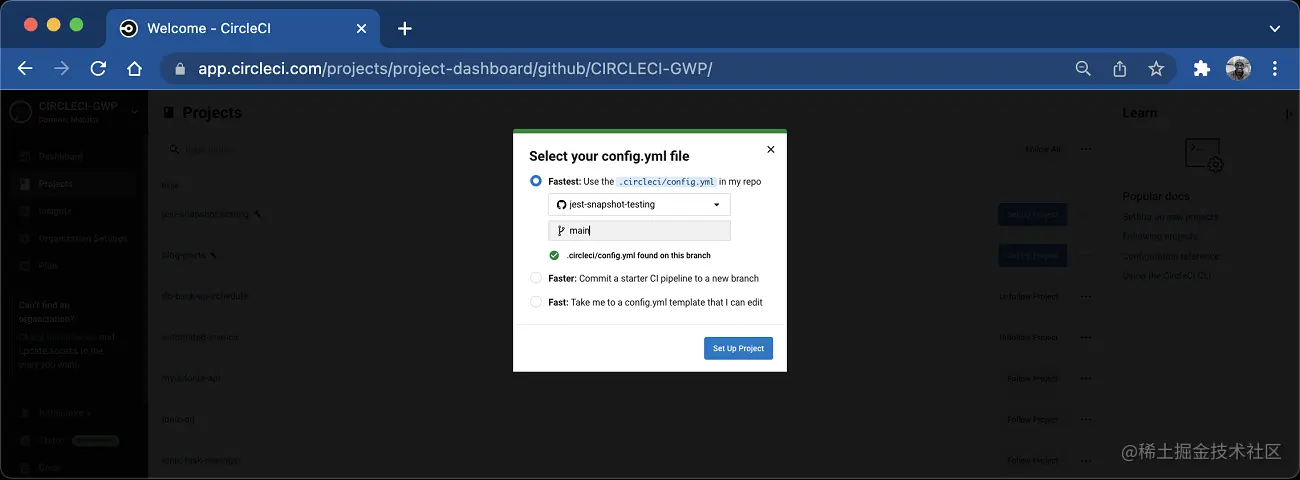Unfollow the automated-invoice project
The height and width of the screenshot is (480, 1300).
(x=1029, y=338)
